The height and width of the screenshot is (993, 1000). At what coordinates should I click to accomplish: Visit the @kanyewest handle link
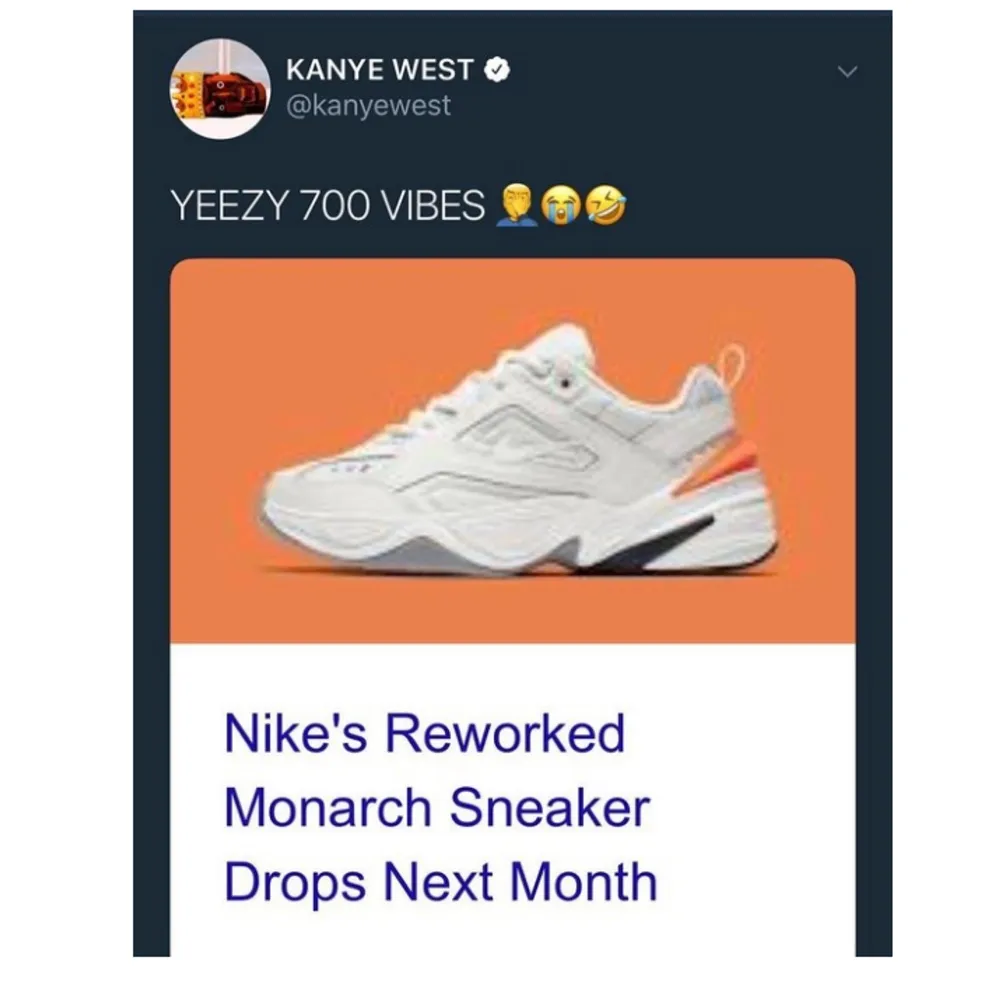[369, 105]
